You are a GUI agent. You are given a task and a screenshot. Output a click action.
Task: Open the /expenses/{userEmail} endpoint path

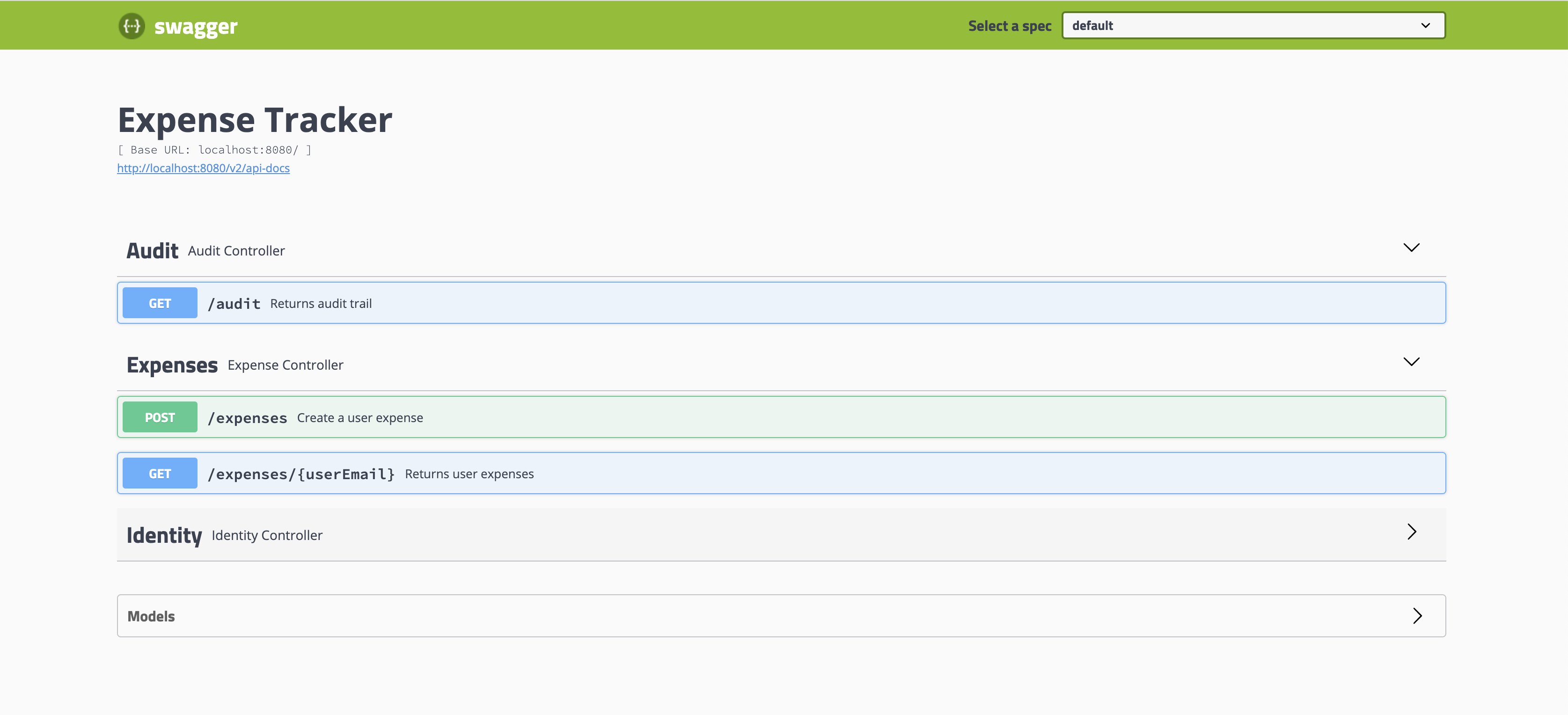pos(301,474)
